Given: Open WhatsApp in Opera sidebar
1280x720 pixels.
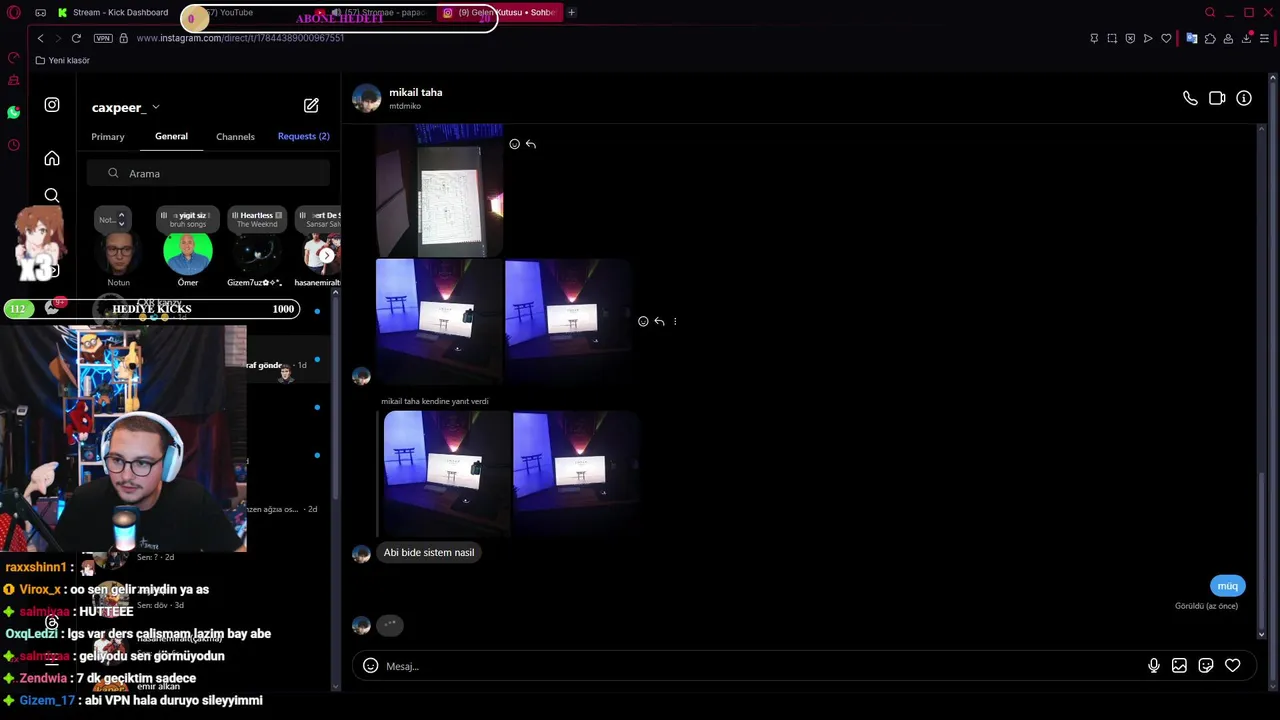Looking at the screenshot, I should click(13, 112).
